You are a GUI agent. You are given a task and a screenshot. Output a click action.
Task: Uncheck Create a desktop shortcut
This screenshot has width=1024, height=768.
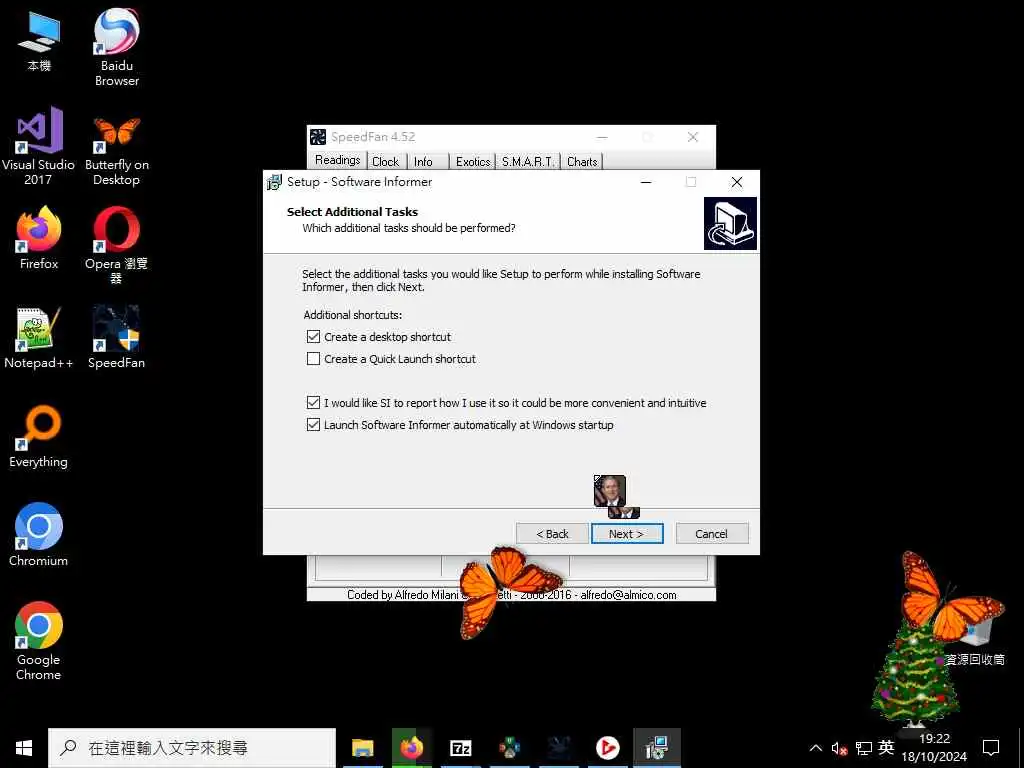click(x=313, y=337)
